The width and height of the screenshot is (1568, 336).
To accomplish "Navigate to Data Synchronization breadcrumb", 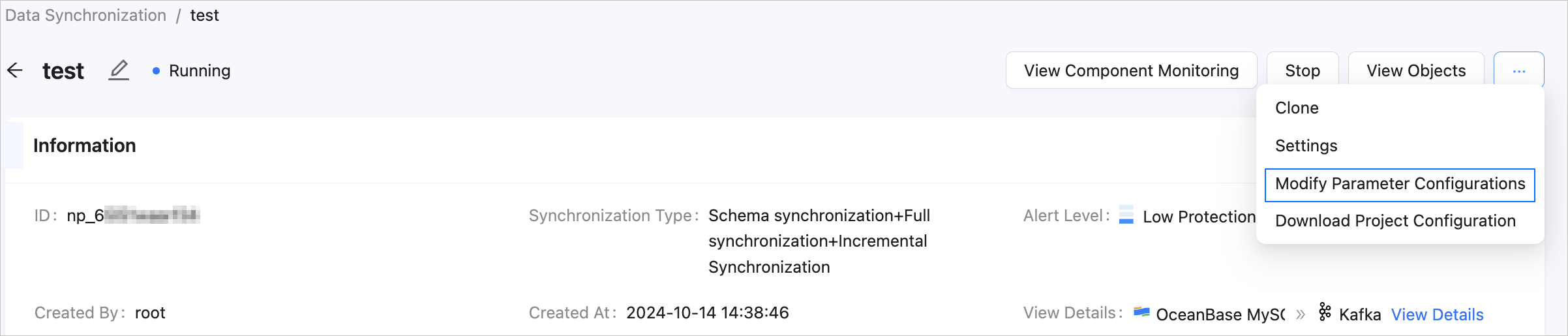I will click(x=85, y=16).
